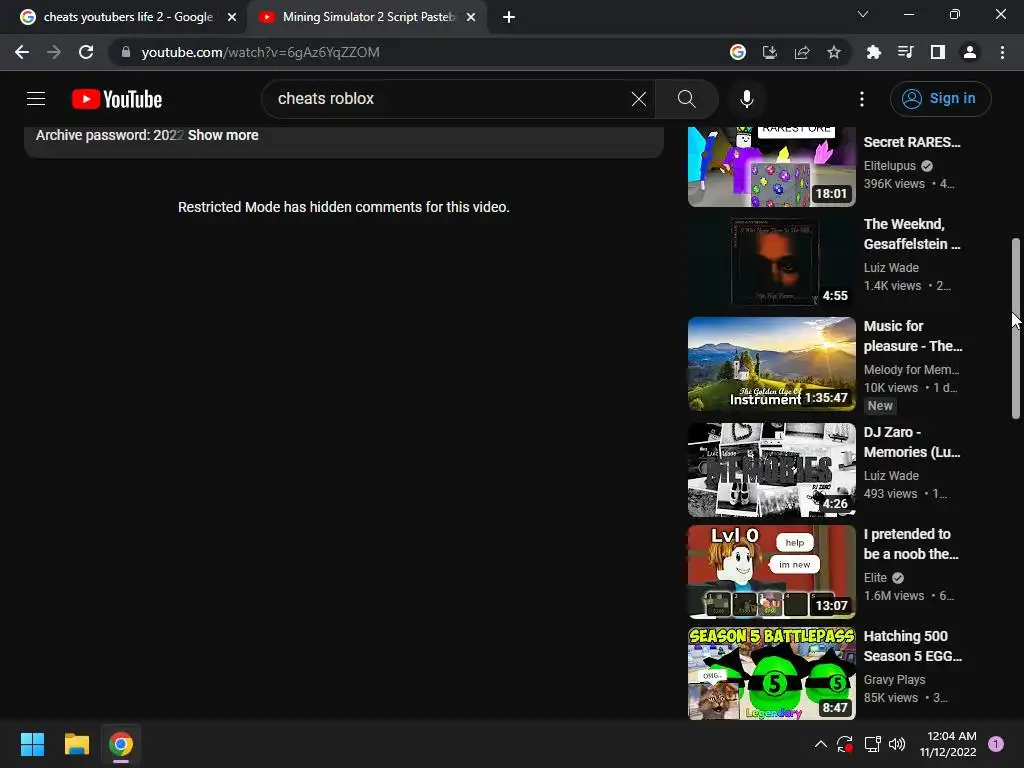Screen dimensions: 1024x768
Task: Open the notification center badge
Action: (x=996, y=744)
